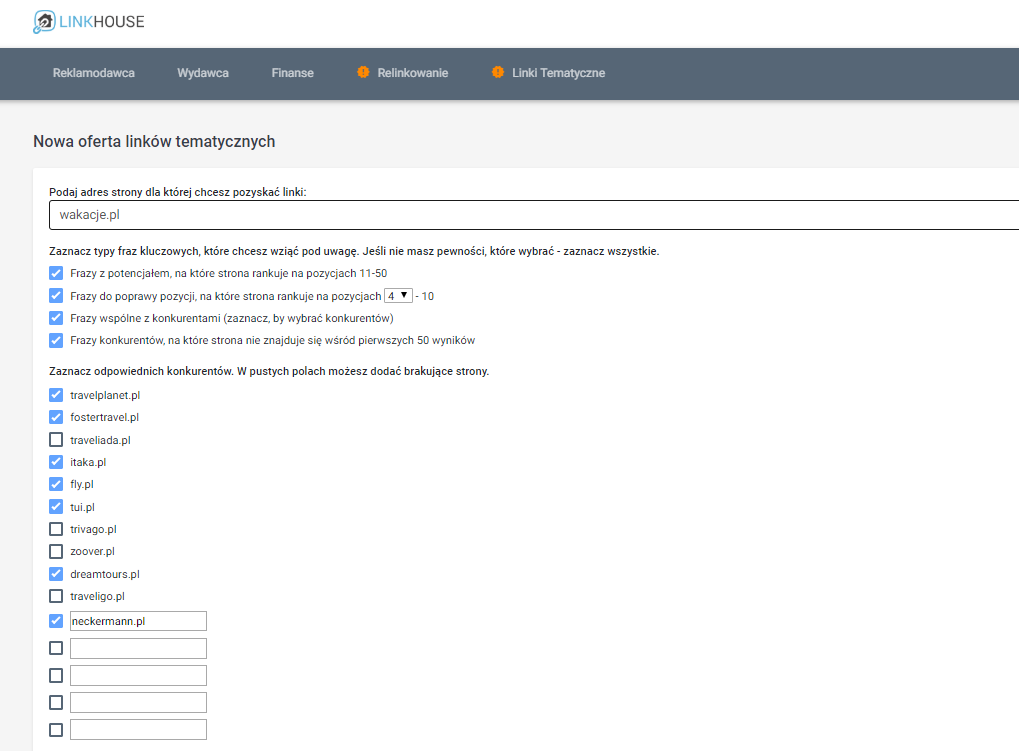Image resolution: width=1019 pixels, height=751 pixels.
Task: Check the first empty competitor checkbox
Action: (x=56, y=648)
